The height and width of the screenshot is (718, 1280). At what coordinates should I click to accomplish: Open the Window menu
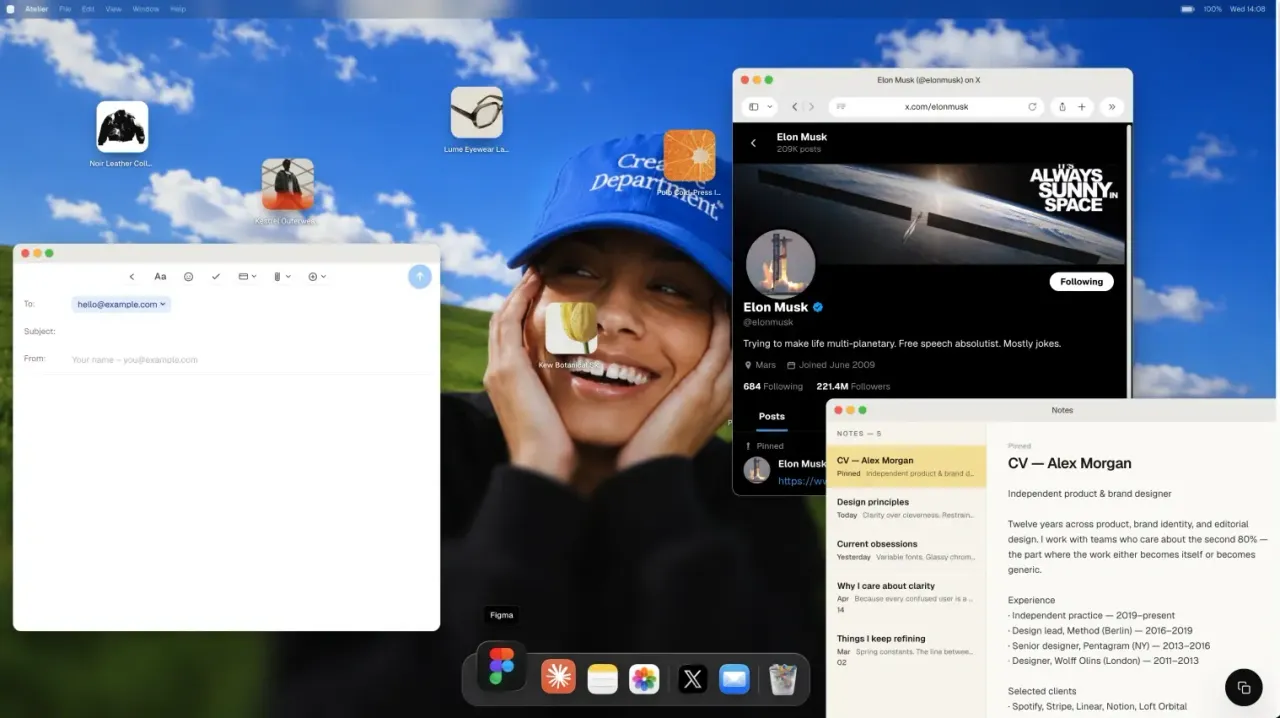[146, 9]
